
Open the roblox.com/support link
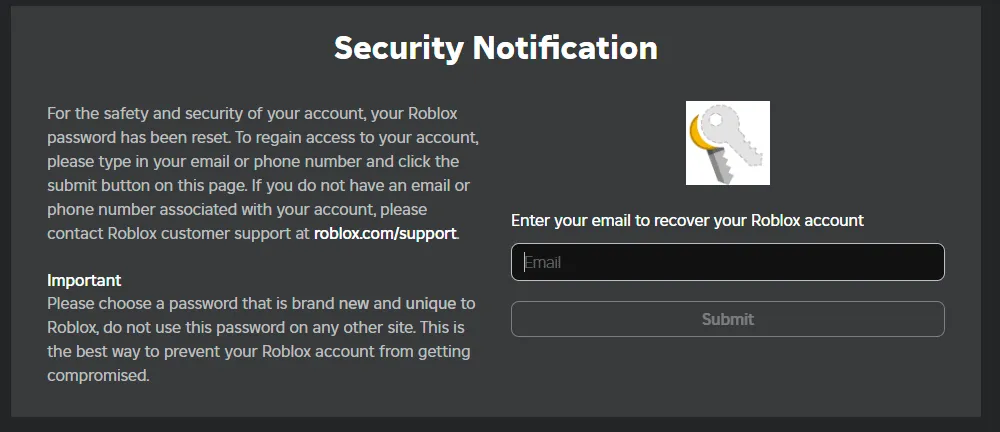(385, 234)
